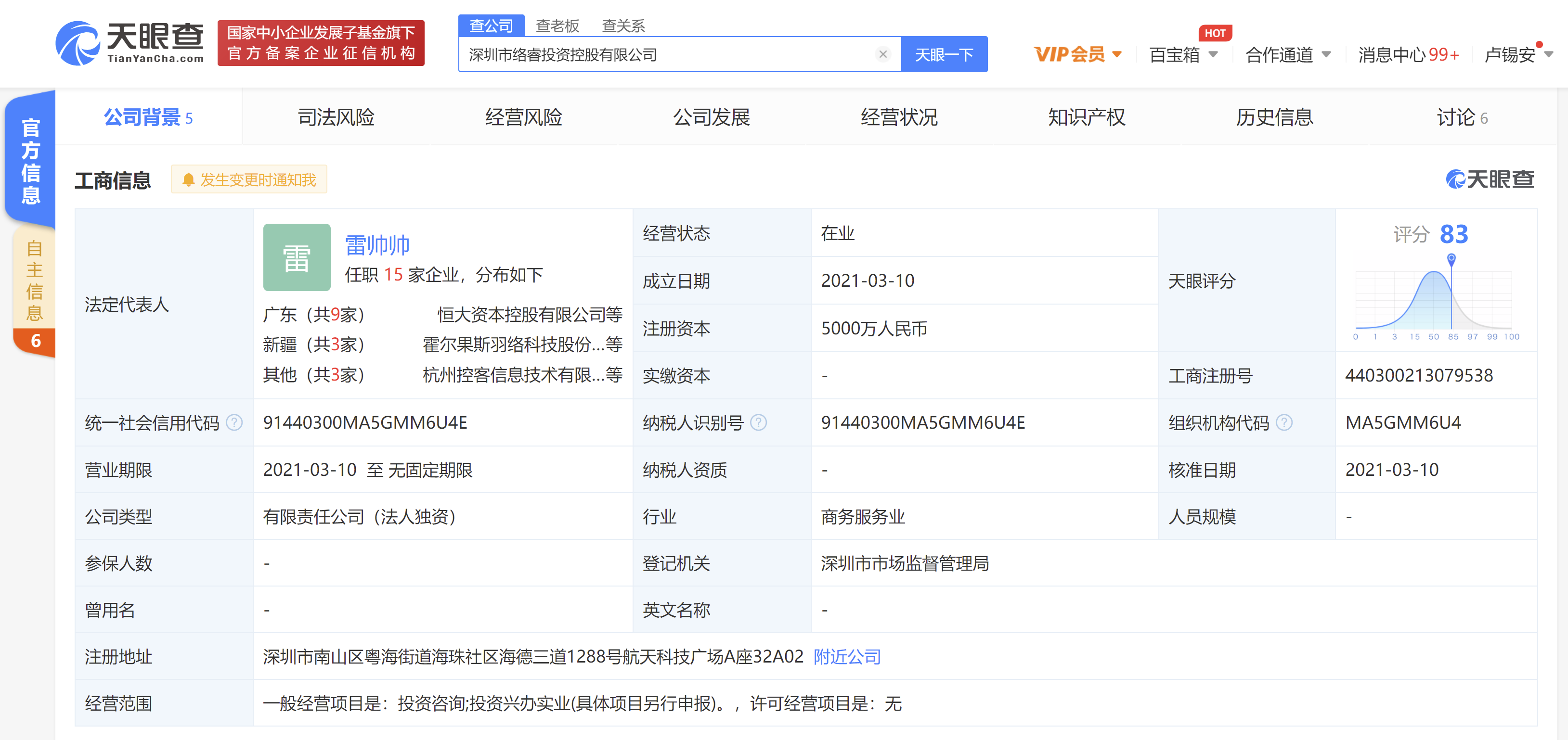
Task: Click the bell icon for change notification
Action: [189, 179]
